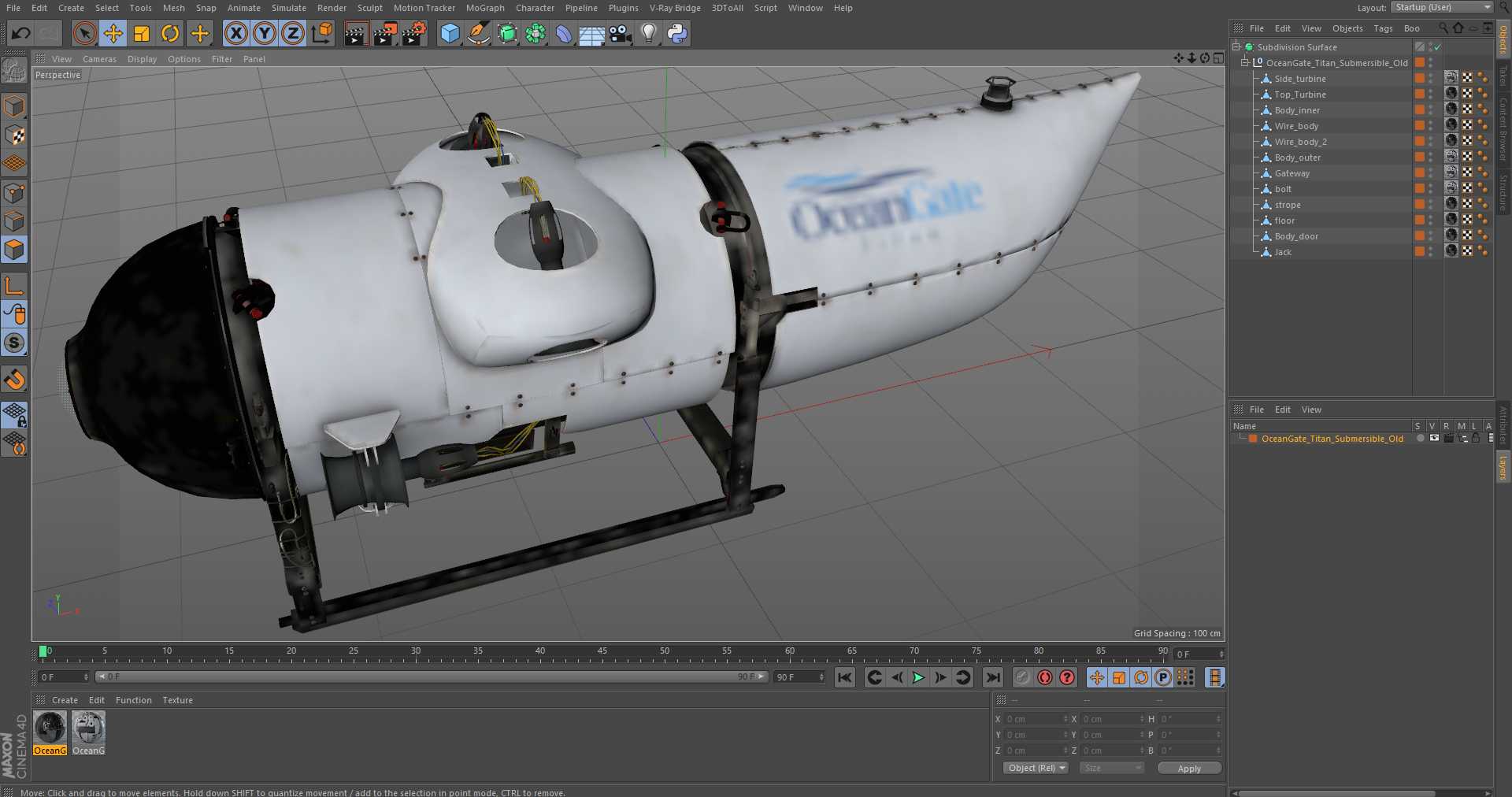Toggle solo dot for layer OceanGate_Titan_Submersible_Old
1512x797 pixels.
pyautogui.click(x=1420, y=439)
